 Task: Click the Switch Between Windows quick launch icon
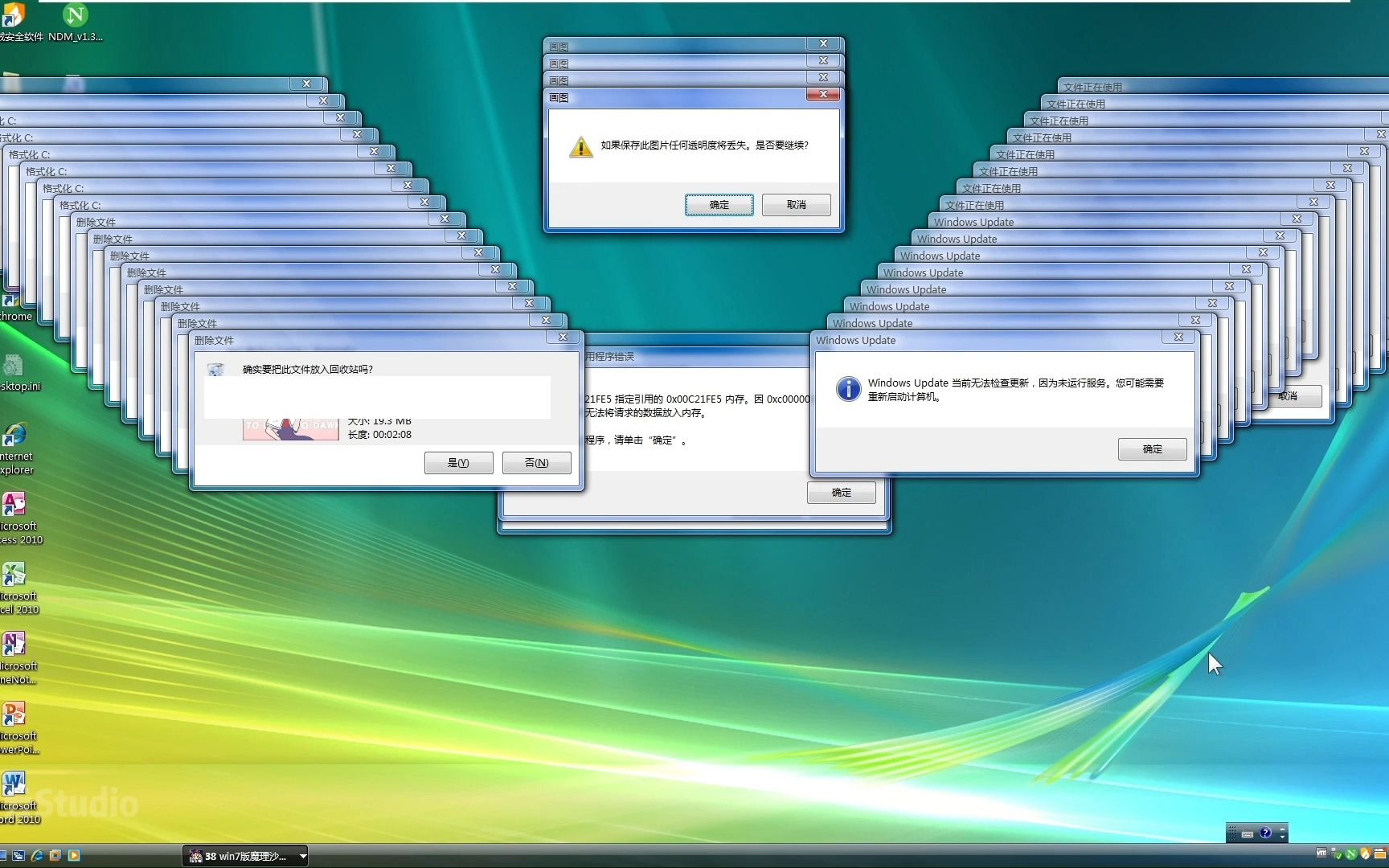click(x=18, y=856)
